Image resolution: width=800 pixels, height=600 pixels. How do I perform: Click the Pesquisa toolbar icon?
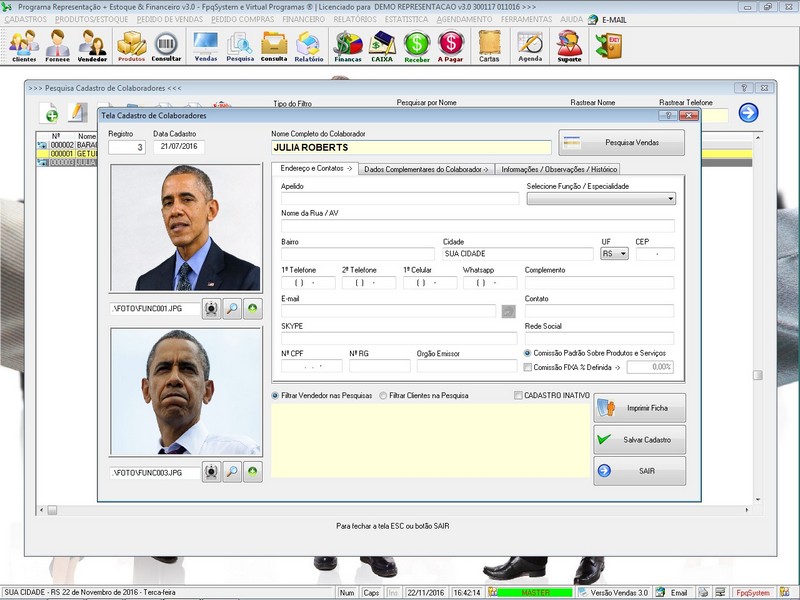point(240,46)
